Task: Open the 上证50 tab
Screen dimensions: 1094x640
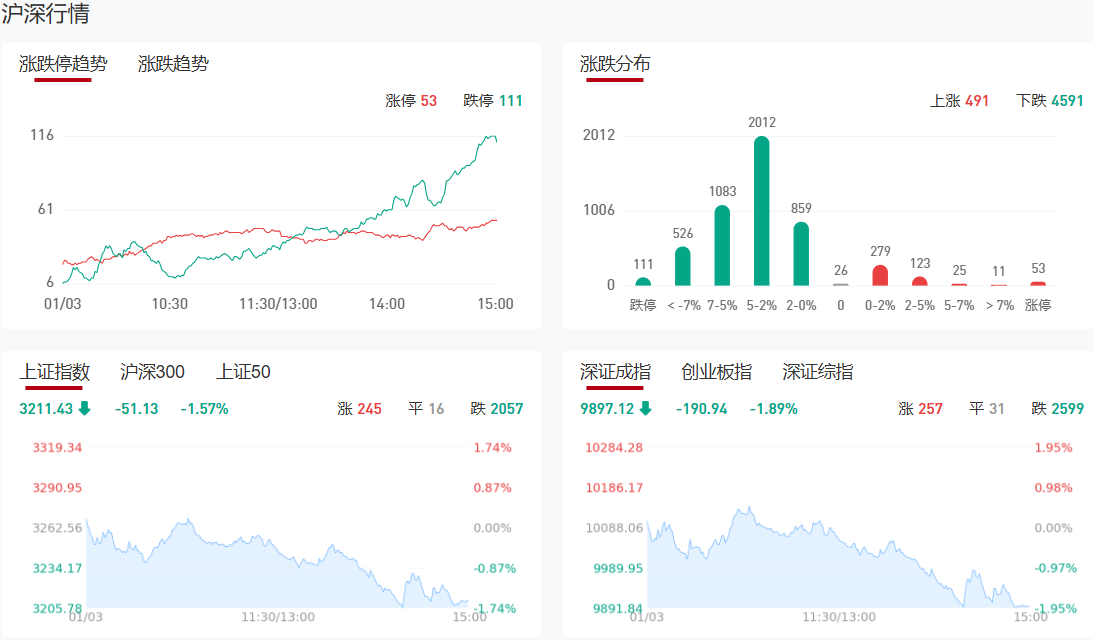Action: 243,372
